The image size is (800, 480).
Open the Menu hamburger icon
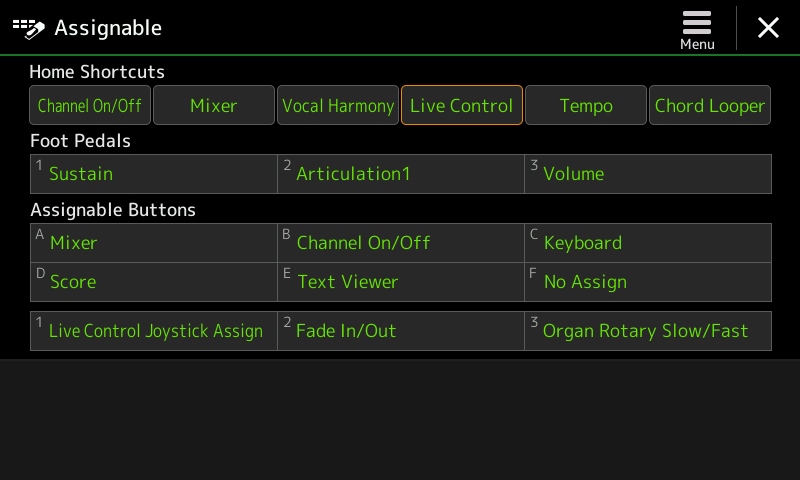point(697,30)
